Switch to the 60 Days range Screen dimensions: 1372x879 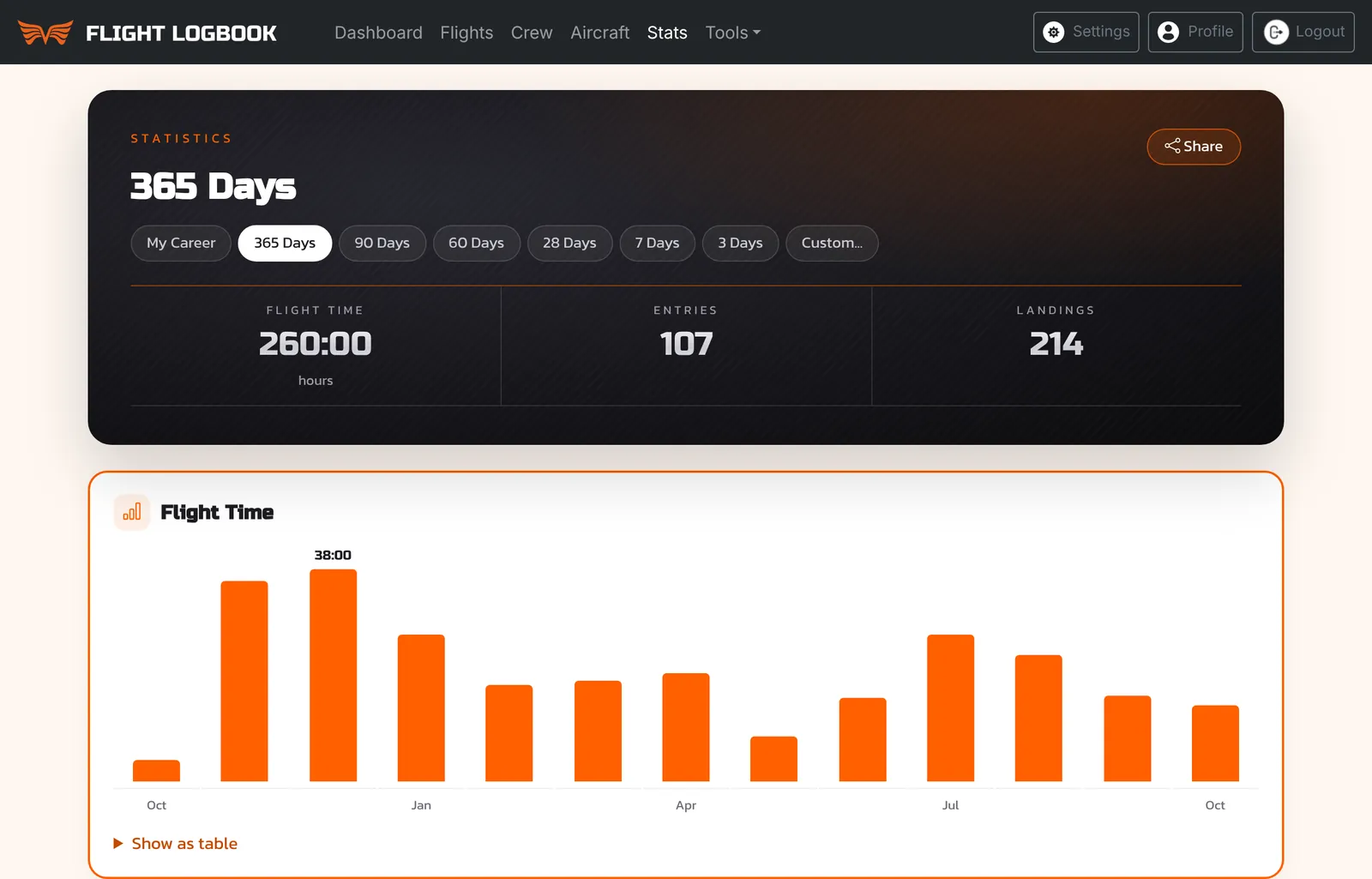coord(477,243)
